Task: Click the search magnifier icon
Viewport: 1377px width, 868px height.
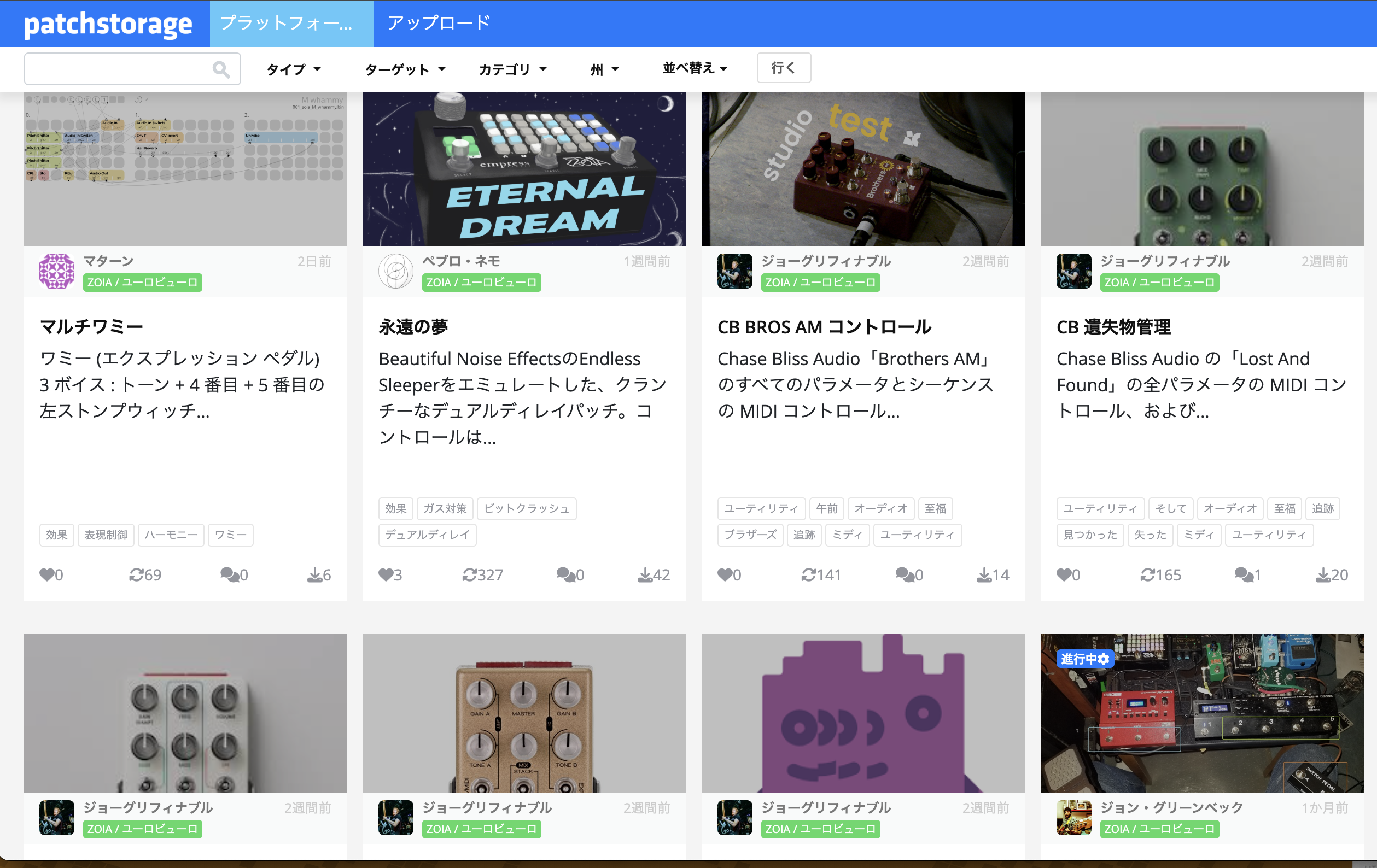Action: click(221, 70)
